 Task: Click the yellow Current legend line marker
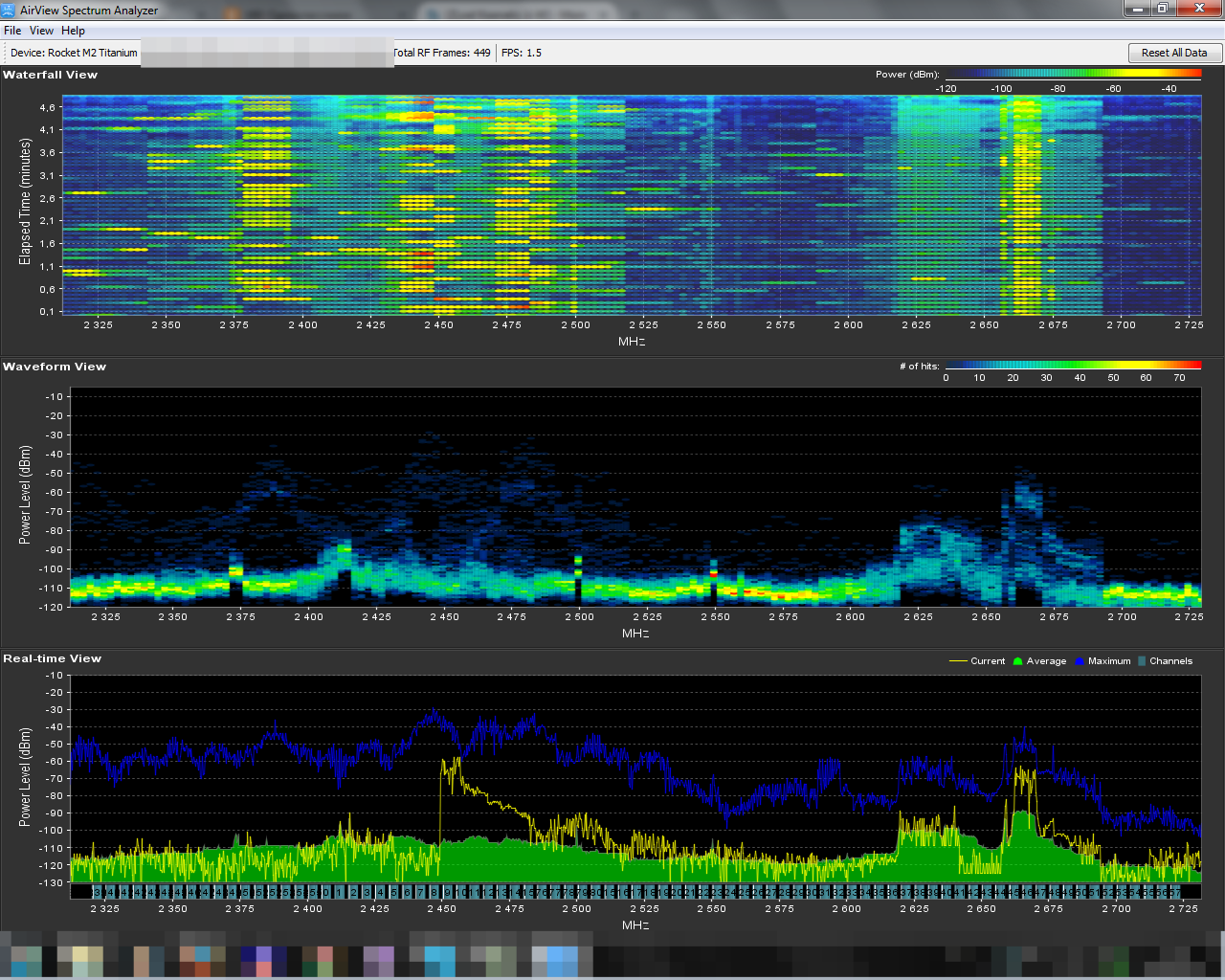958,661
